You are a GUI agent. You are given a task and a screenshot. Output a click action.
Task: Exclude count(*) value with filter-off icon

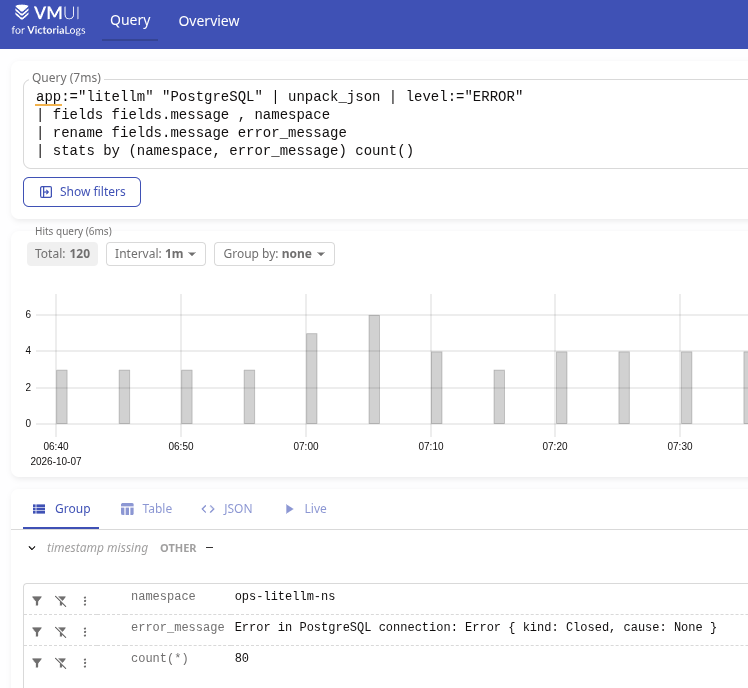(x=61, y=663)
